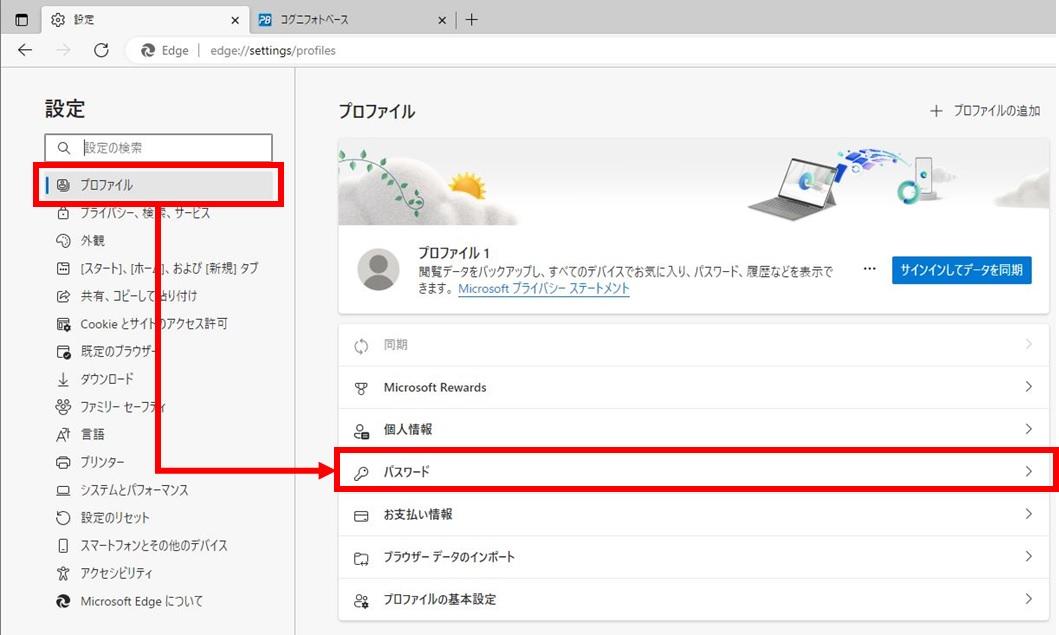
Task: Close the コグニフォトベース tab
Action: click(443, 20)
